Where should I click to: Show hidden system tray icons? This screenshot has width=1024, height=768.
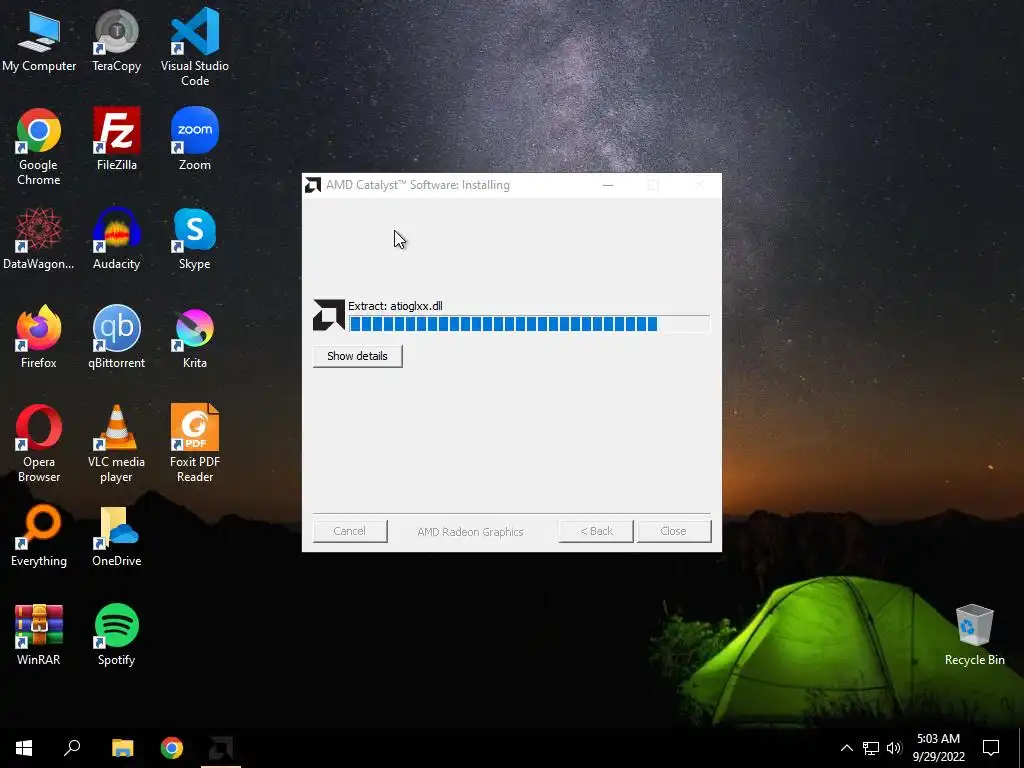(x=846, y=748)
